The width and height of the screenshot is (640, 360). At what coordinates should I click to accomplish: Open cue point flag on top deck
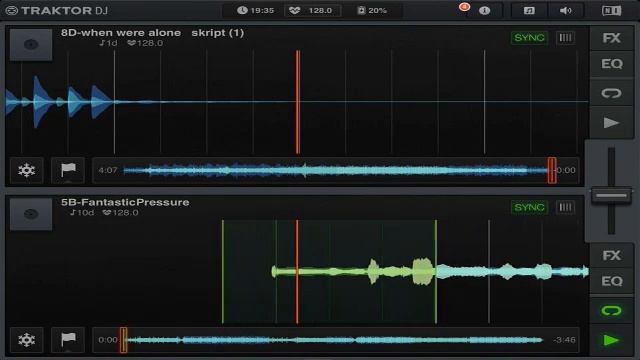point(68,170)
